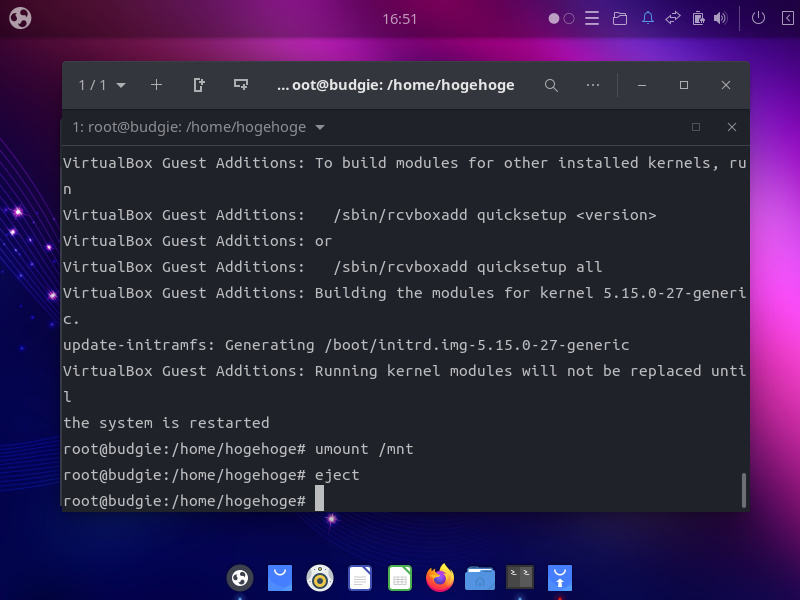The image size is (800, 600).
Task: Close the terminal window
Action: (726, 85)
